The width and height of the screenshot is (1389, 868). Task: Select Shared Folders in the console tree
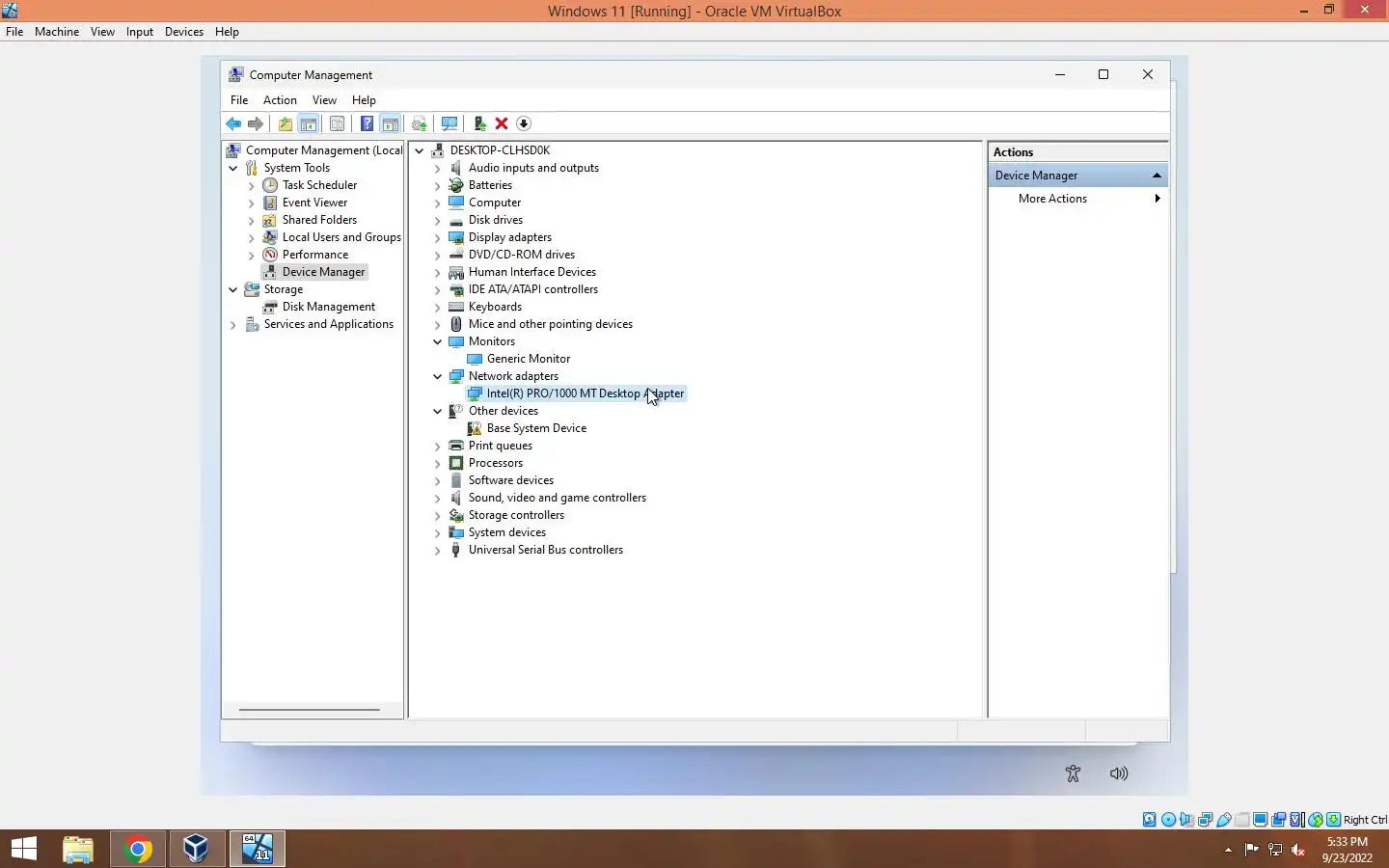[319, 220]
